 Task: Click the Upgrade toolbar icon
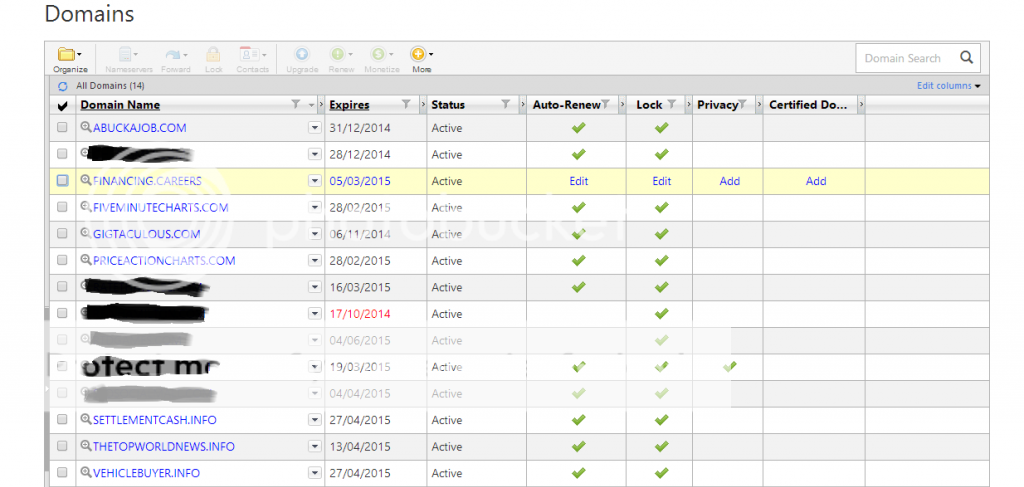302,59
